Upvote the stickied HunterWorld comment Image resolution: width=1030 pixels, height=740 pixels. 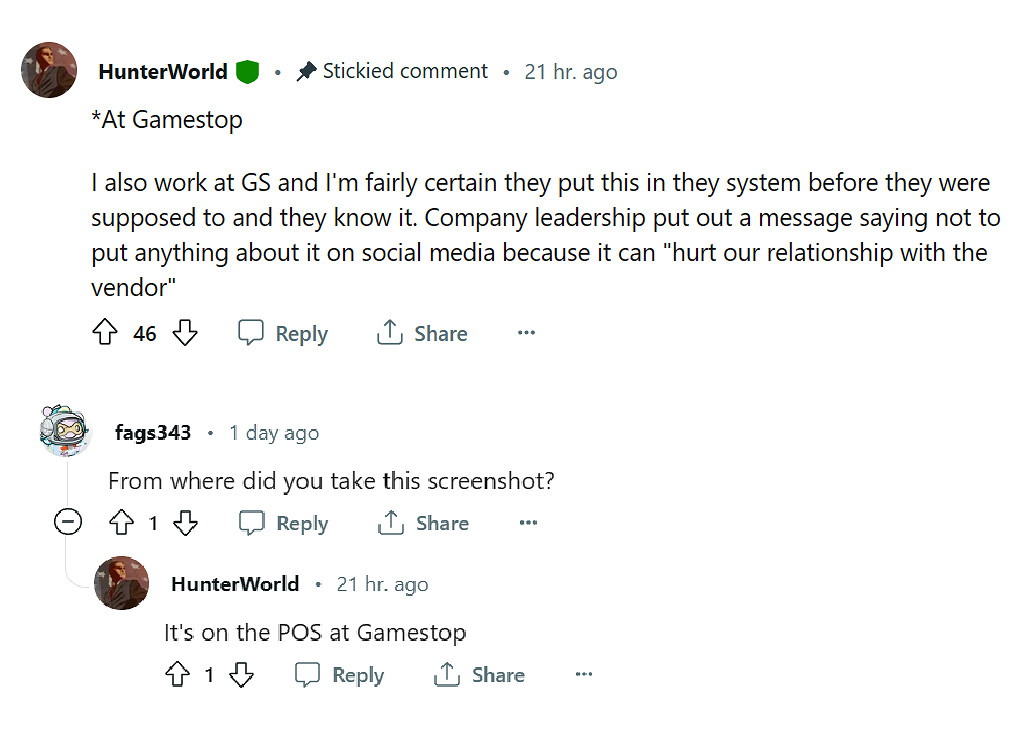coord(105,334)
